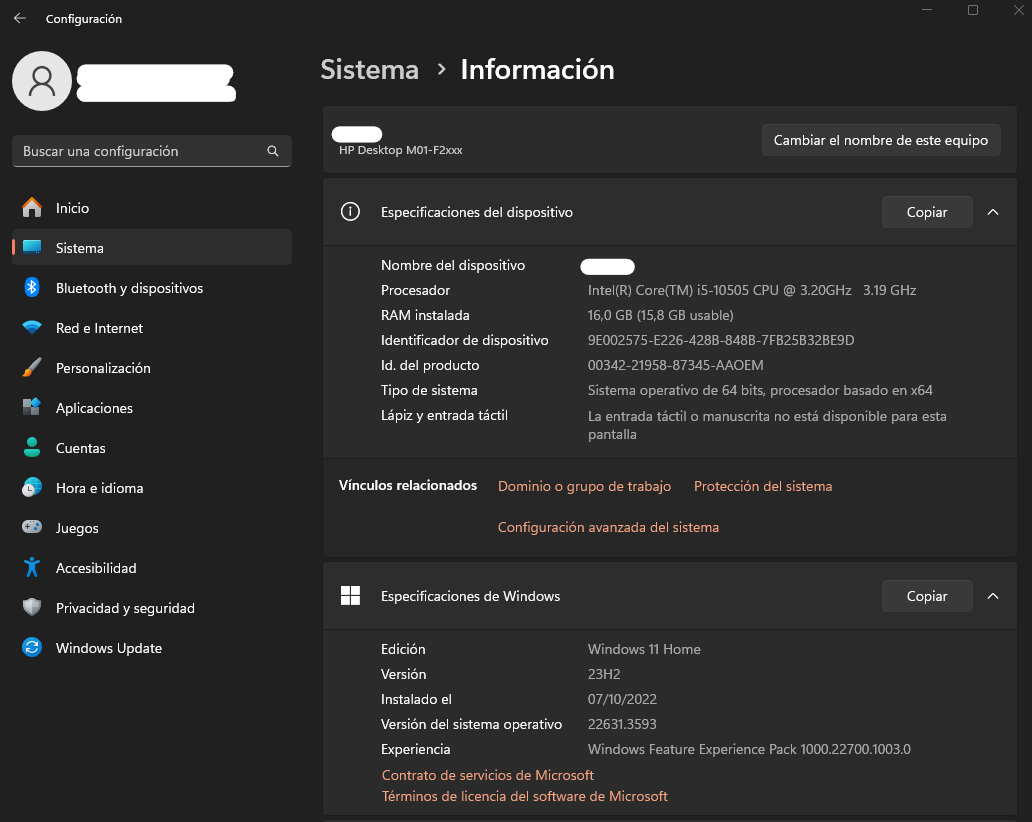Click the install date 07/10/2022

[x=622, y=699]
